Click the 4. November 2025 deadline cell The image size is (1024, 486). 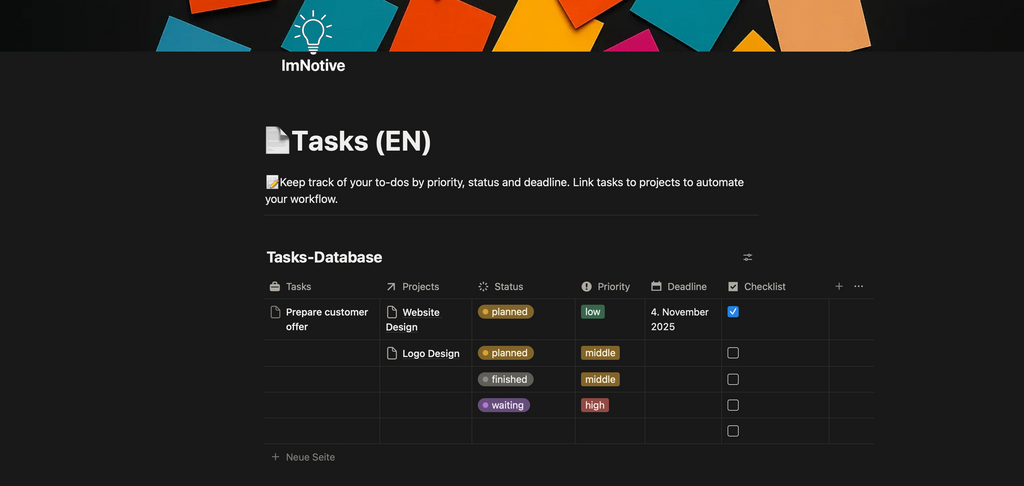pyautogui.click(x=683, y=319)
